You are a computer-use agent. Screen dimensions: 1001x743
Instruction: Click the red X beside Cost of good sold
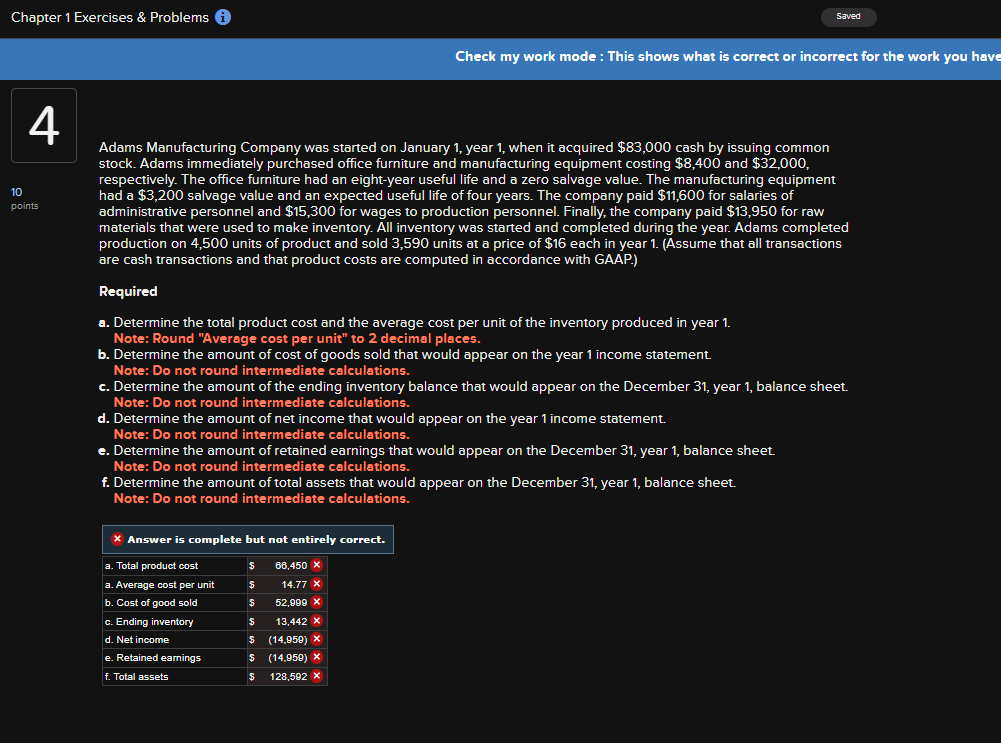(x=317, y=602)
